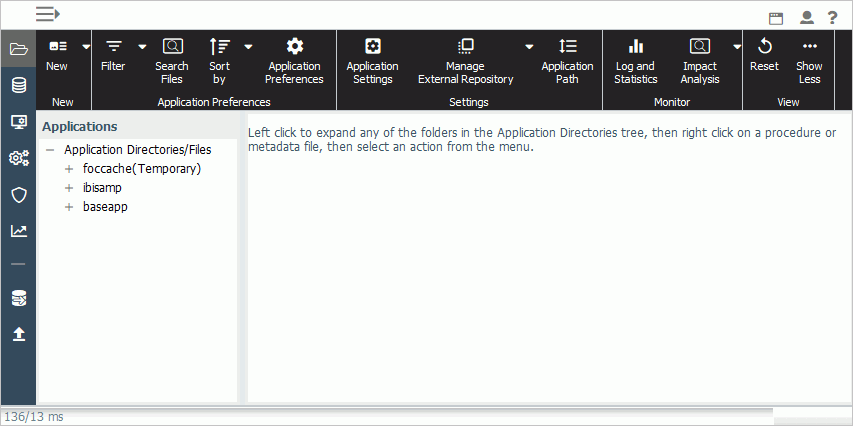Image resolution: width=853 pixels, height=426 pixels.
Task: Select the Applications folder sidebar icon
Action: coord(18,49)
